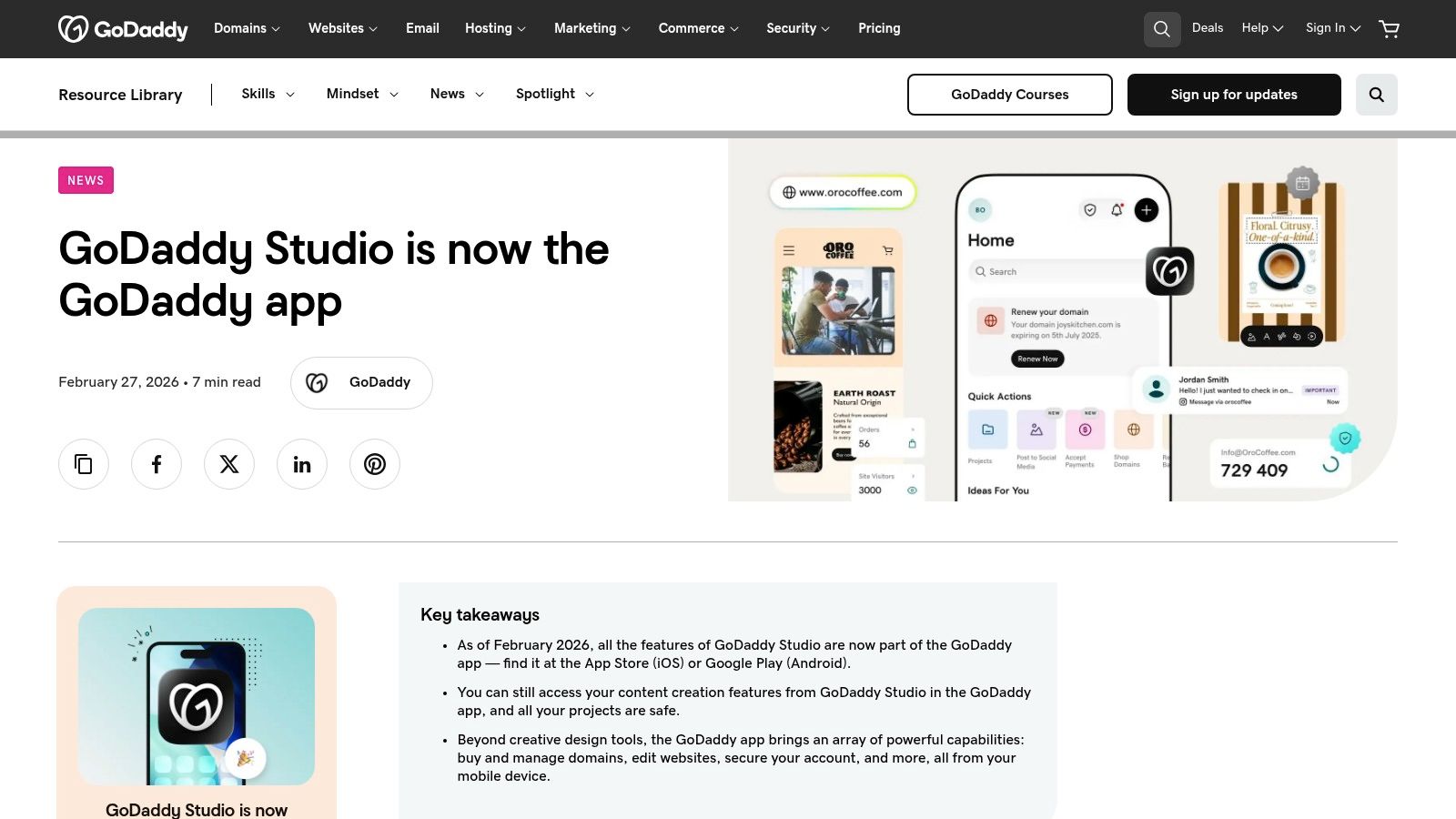
Task: Share article on Facebook
Action: point(157,464)
